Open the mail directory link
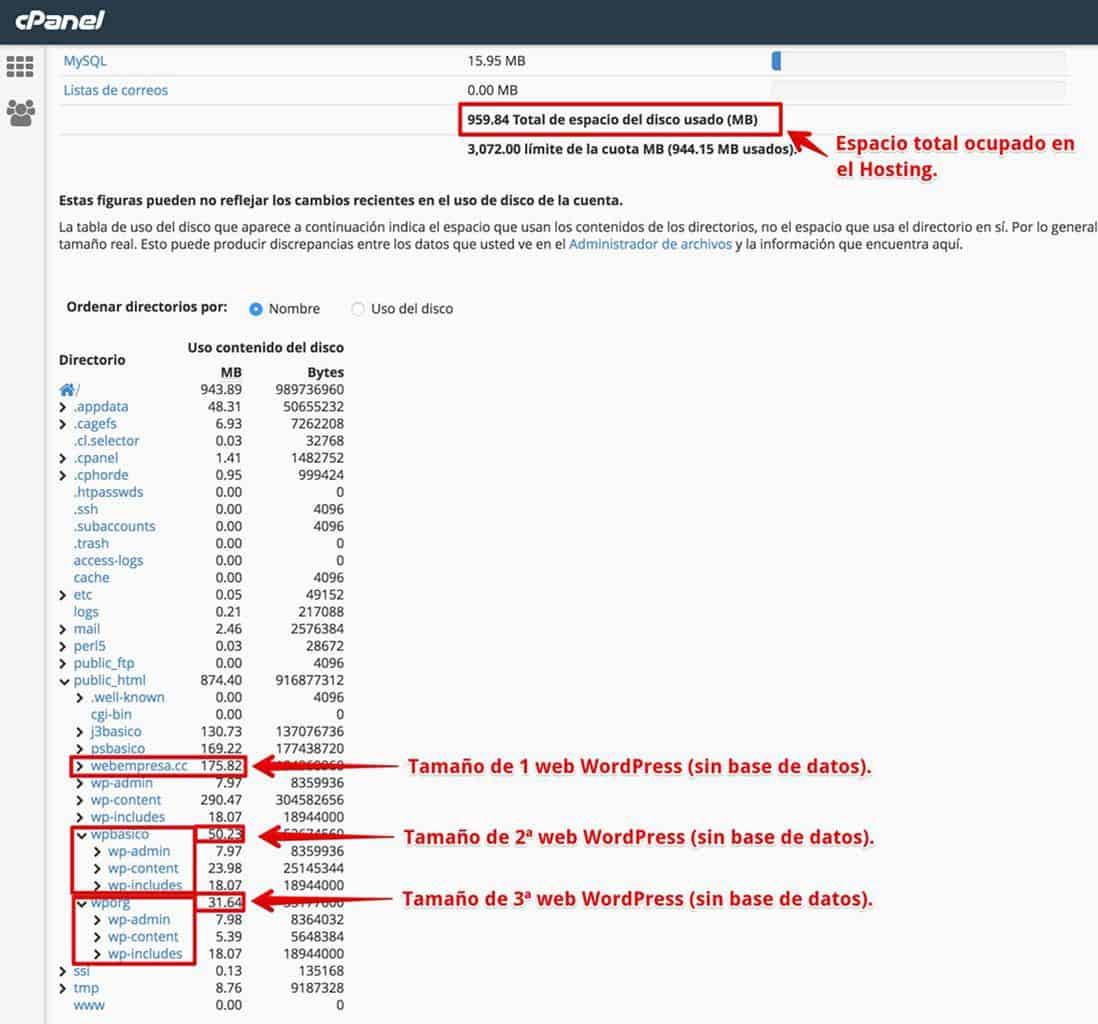Image resolution: width=1098 pixels, height=1024 pixels. click(87, 629)
